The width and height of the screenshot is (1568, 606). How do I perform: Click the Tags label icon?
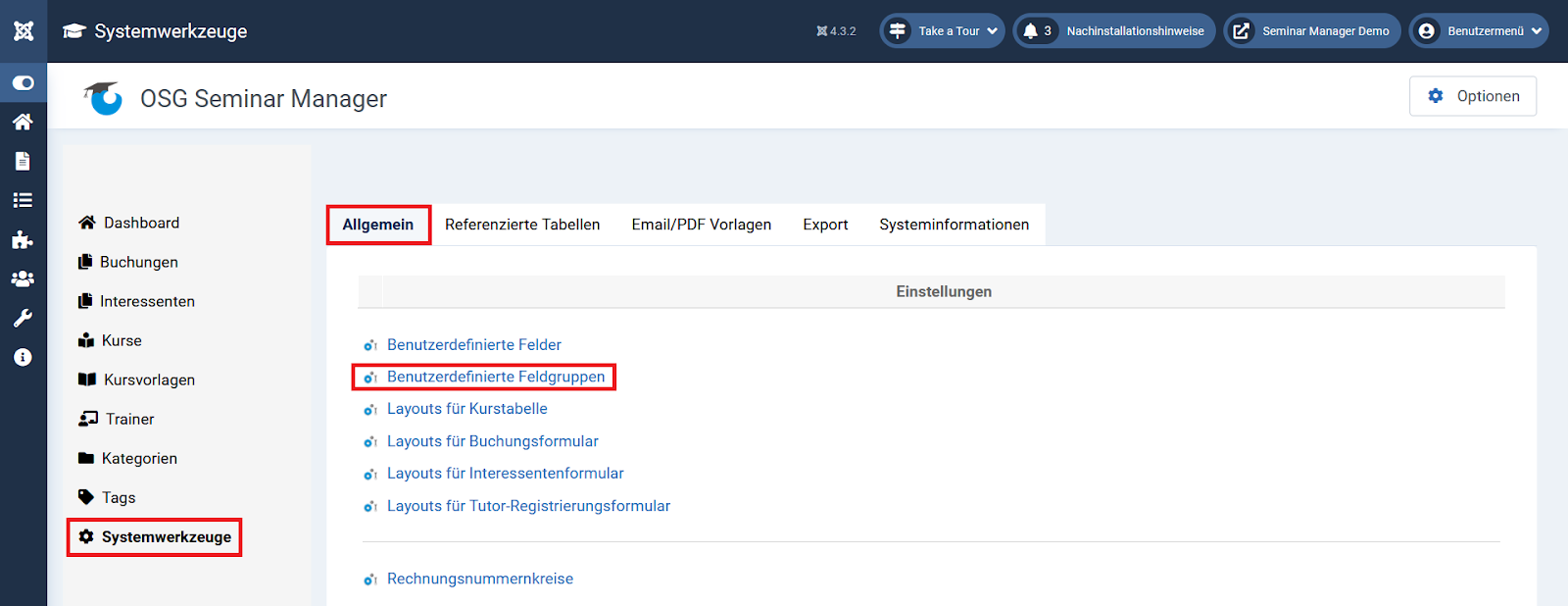pos(86,497)
